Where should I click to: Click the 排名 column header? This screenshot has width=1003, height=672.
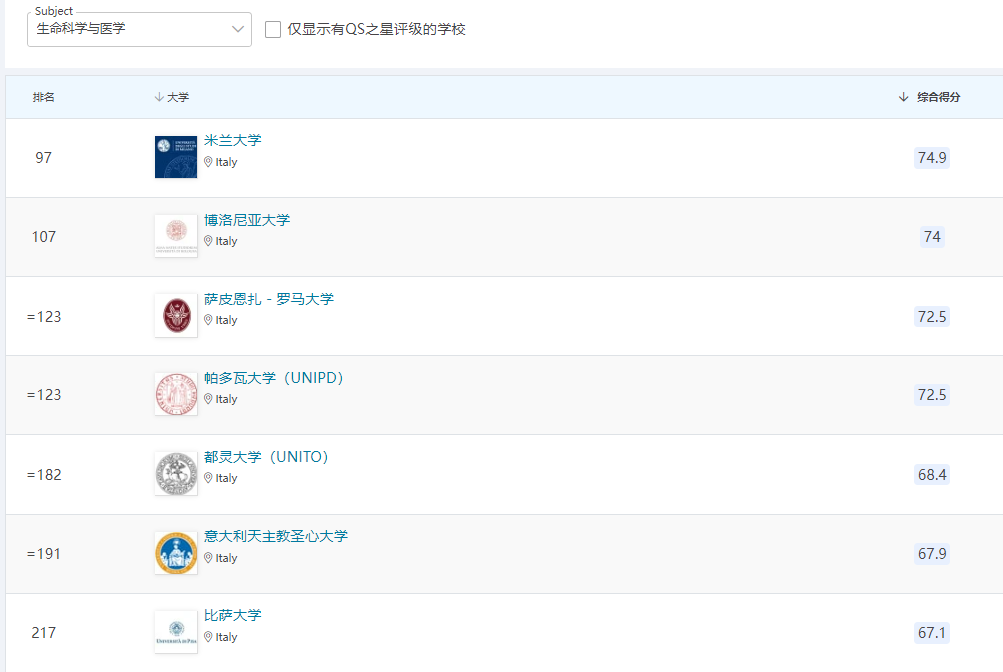click(43, 97)
